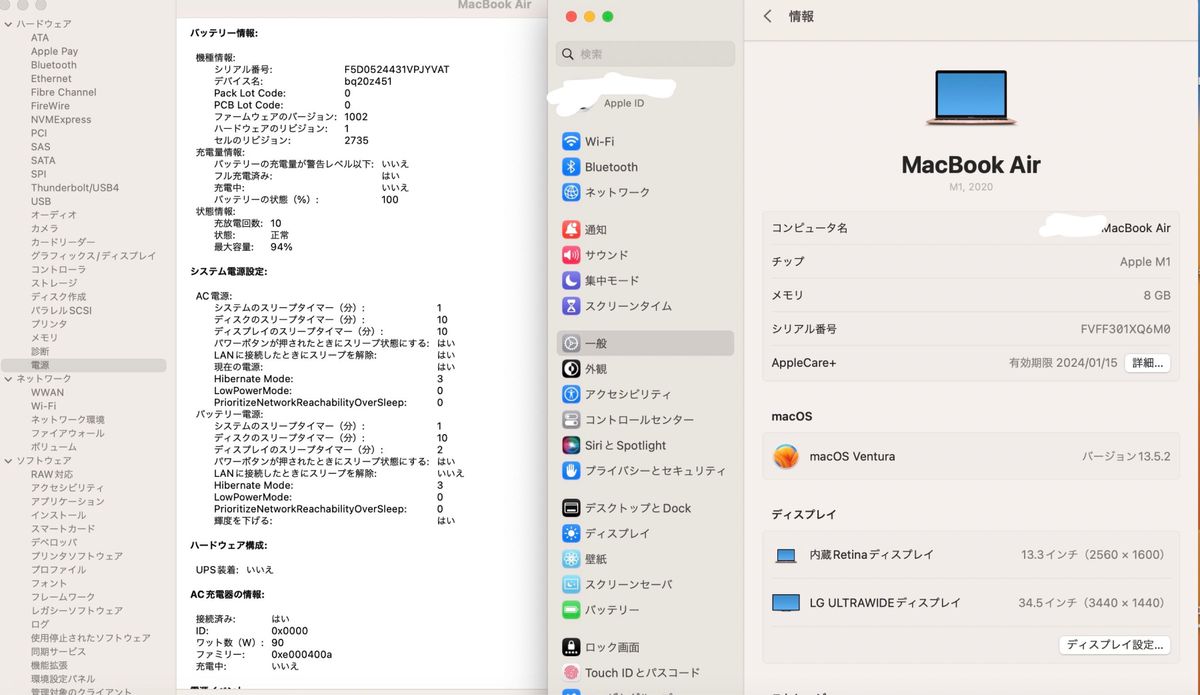Click the 最大容量 94% value
Viewport: 1200px width, 695px height.
coord(282,247)
